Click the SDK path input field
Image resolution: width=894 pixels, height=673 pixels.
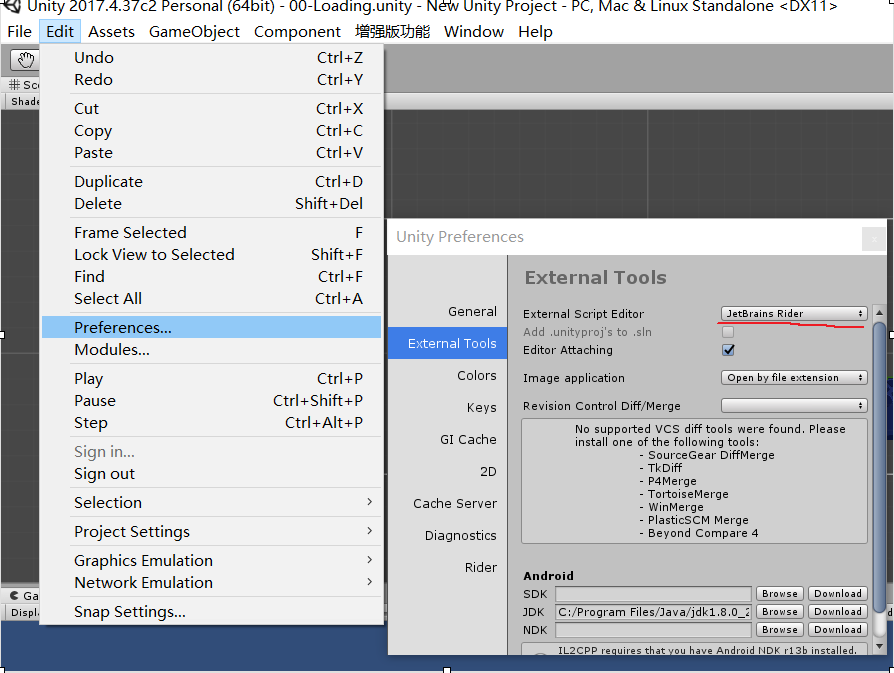point(653,594)
